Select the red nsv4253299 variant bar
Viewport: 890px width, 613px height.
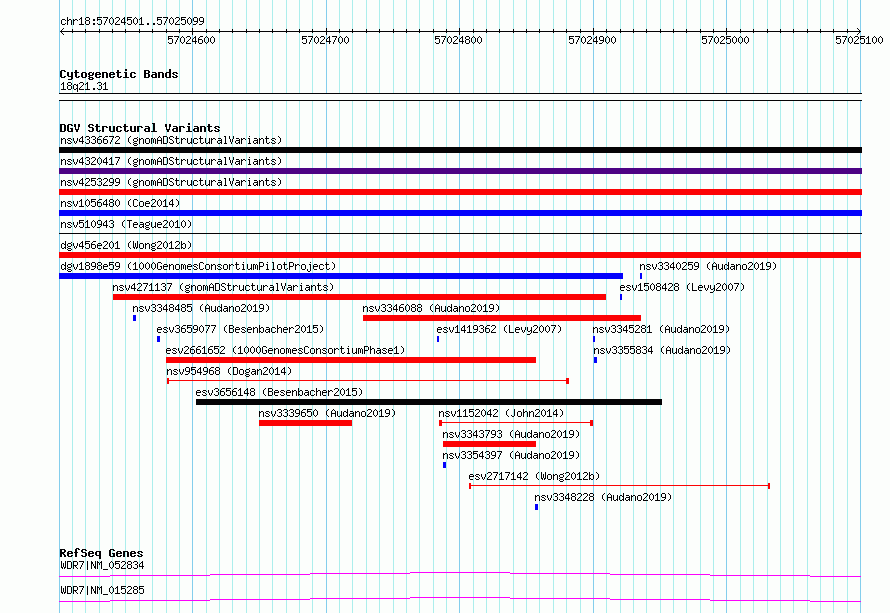[x=460, y=192]
